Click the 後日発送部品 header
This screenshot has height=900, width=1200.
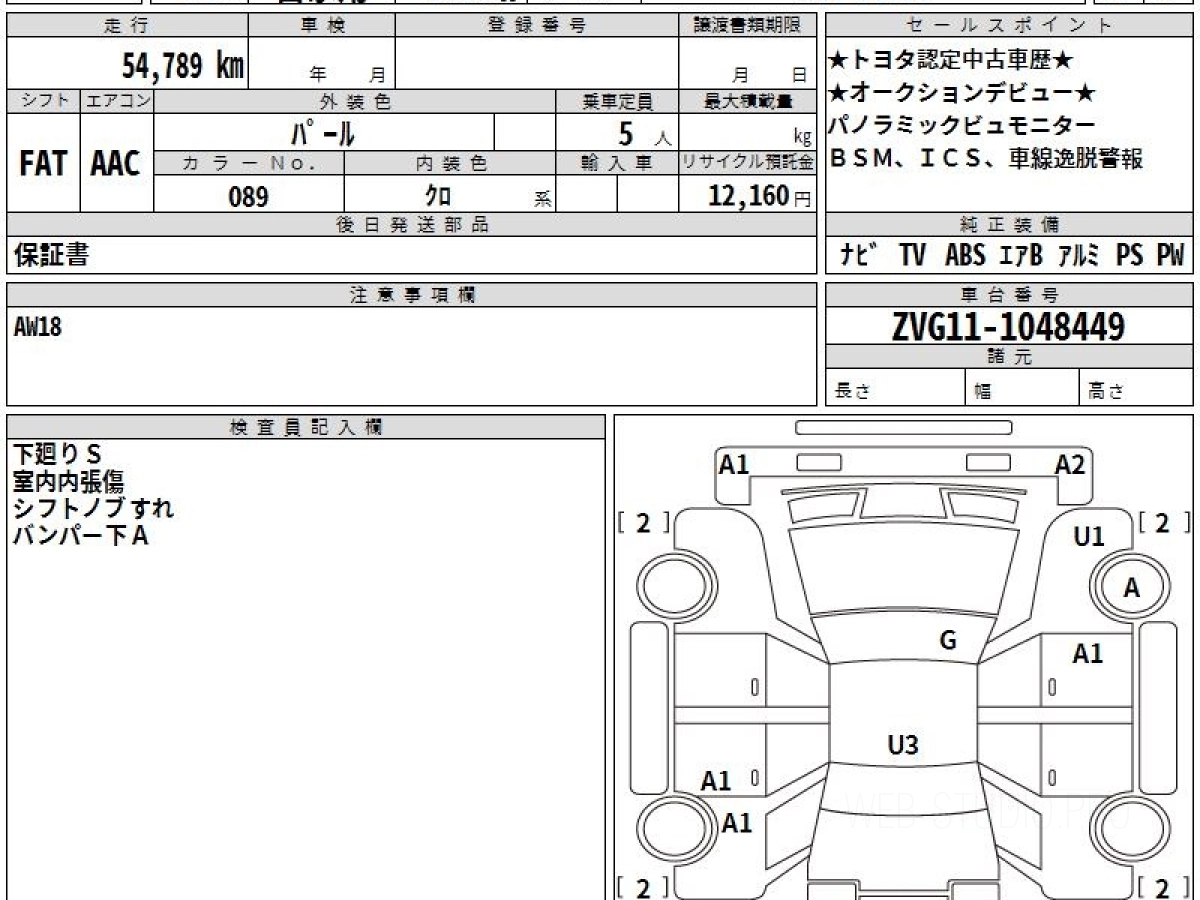[x=411, y=225]
